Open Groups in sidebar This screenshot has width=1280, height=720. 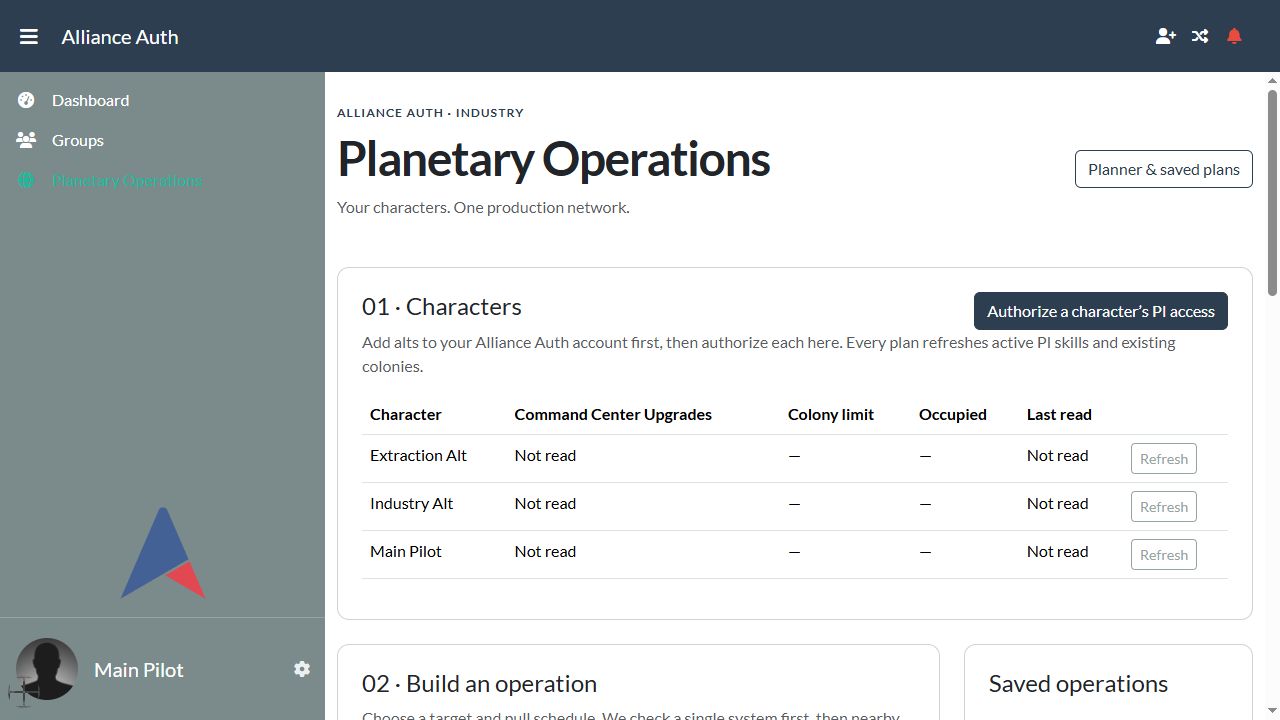[78, 140]
